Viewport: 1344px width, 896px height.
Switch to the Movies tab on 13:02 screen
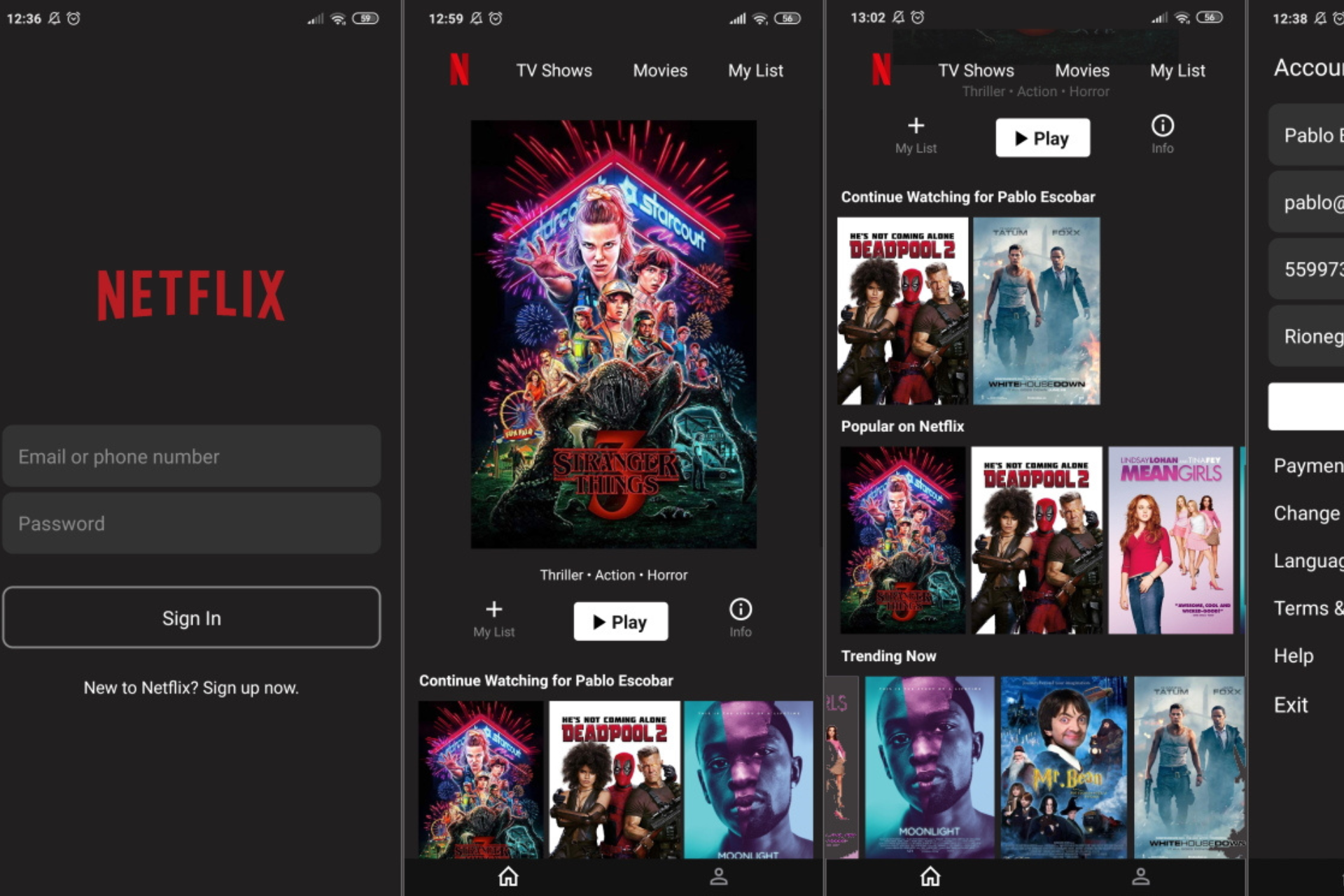1081,71
